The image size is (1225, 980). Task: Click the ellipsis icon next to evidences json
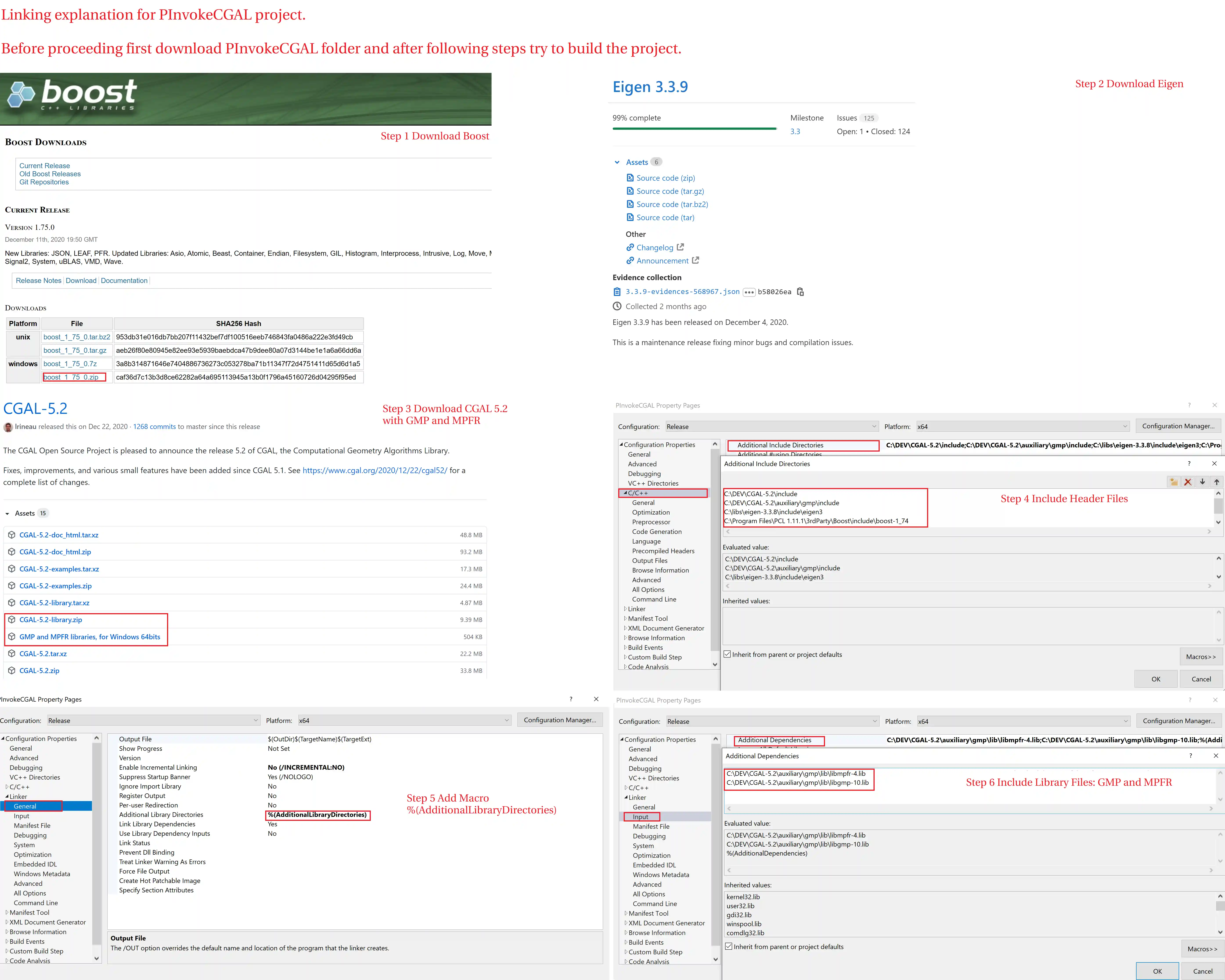pyautogui.click(x=749, y=292)
